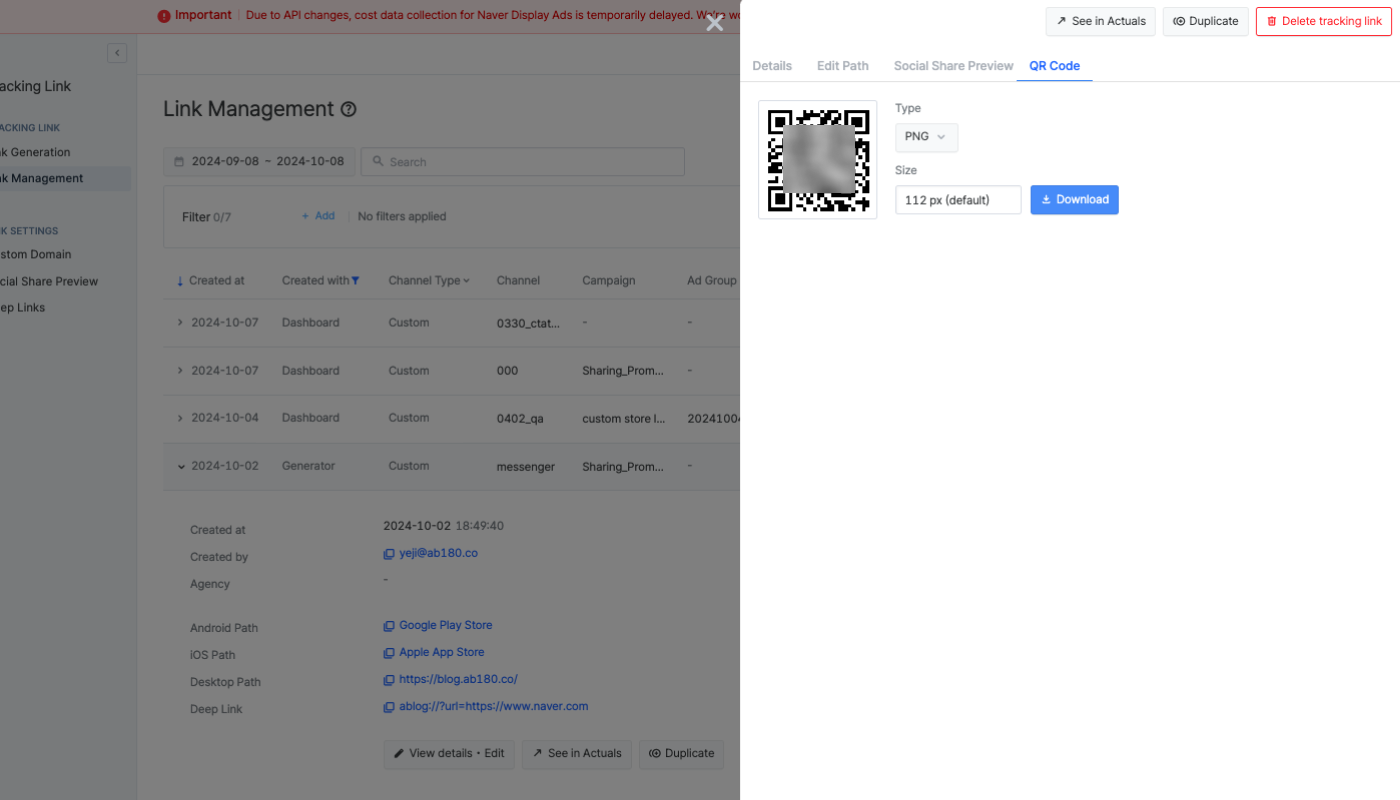The height and width of the screenshot is (800, 1400).
Task: Click the Ad Group column header
Action: pos(712,281)
